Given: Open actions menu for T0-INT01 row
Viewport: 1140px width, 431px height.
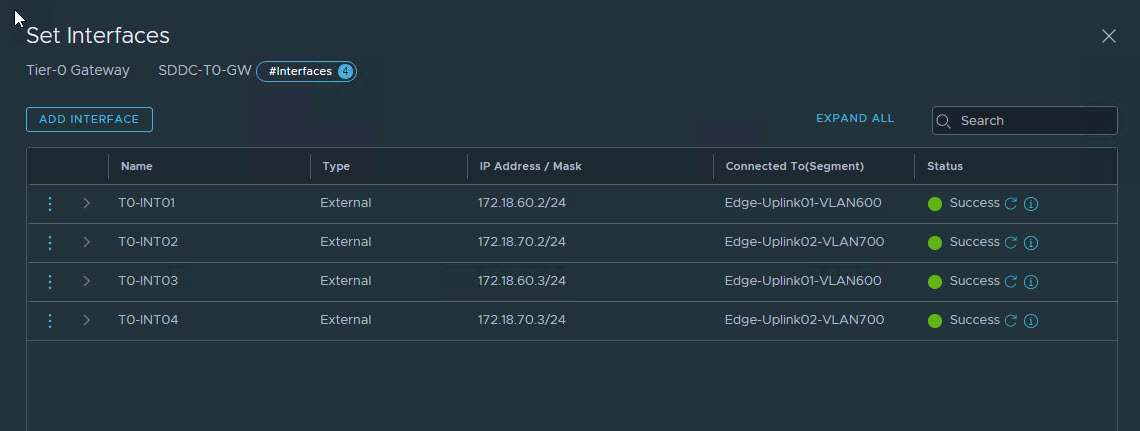Looking at the screenshot, I should coord(50,203).
